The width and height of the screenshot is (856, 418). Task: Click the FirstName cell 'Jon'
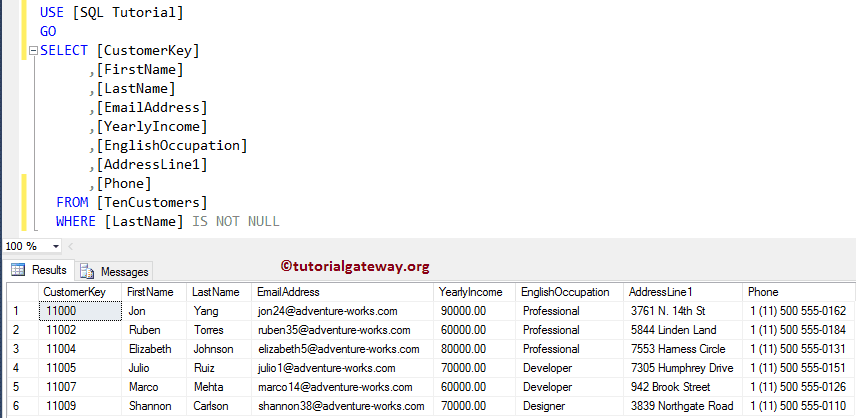pos(154,311)
